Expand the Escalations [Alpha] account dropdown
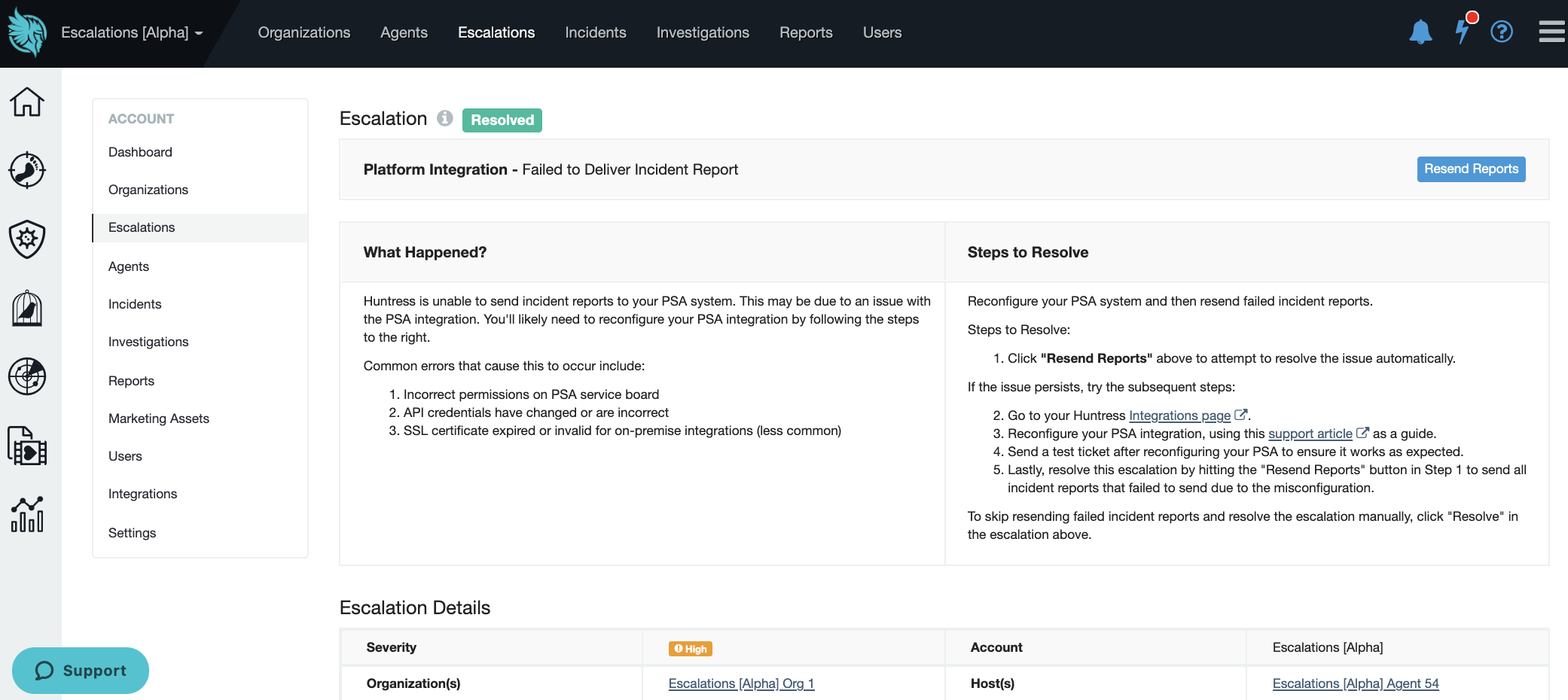Screen dimensions: 1568x700 (x=133, y=32)
